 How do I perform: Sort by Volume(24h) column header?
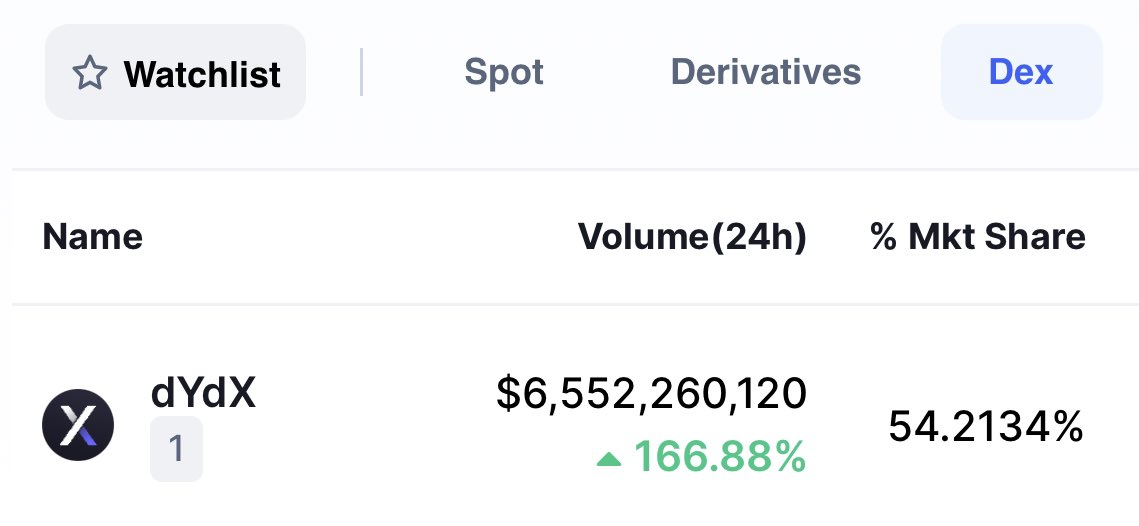(692, 237)
